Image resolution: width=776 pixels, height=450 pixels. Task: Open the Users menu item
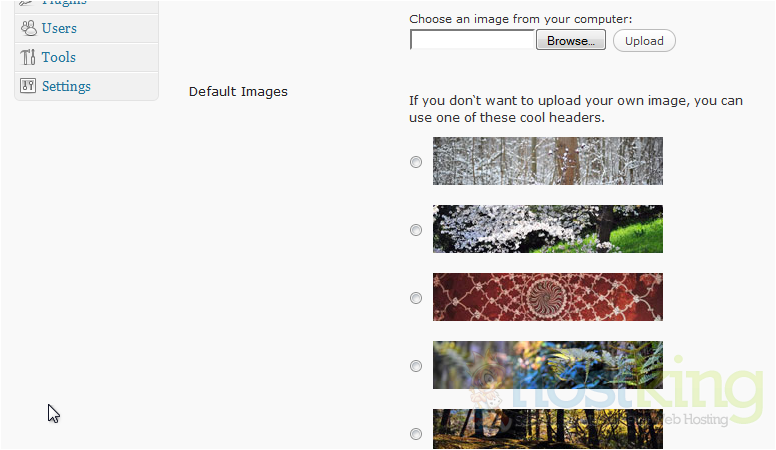(59, 28)
